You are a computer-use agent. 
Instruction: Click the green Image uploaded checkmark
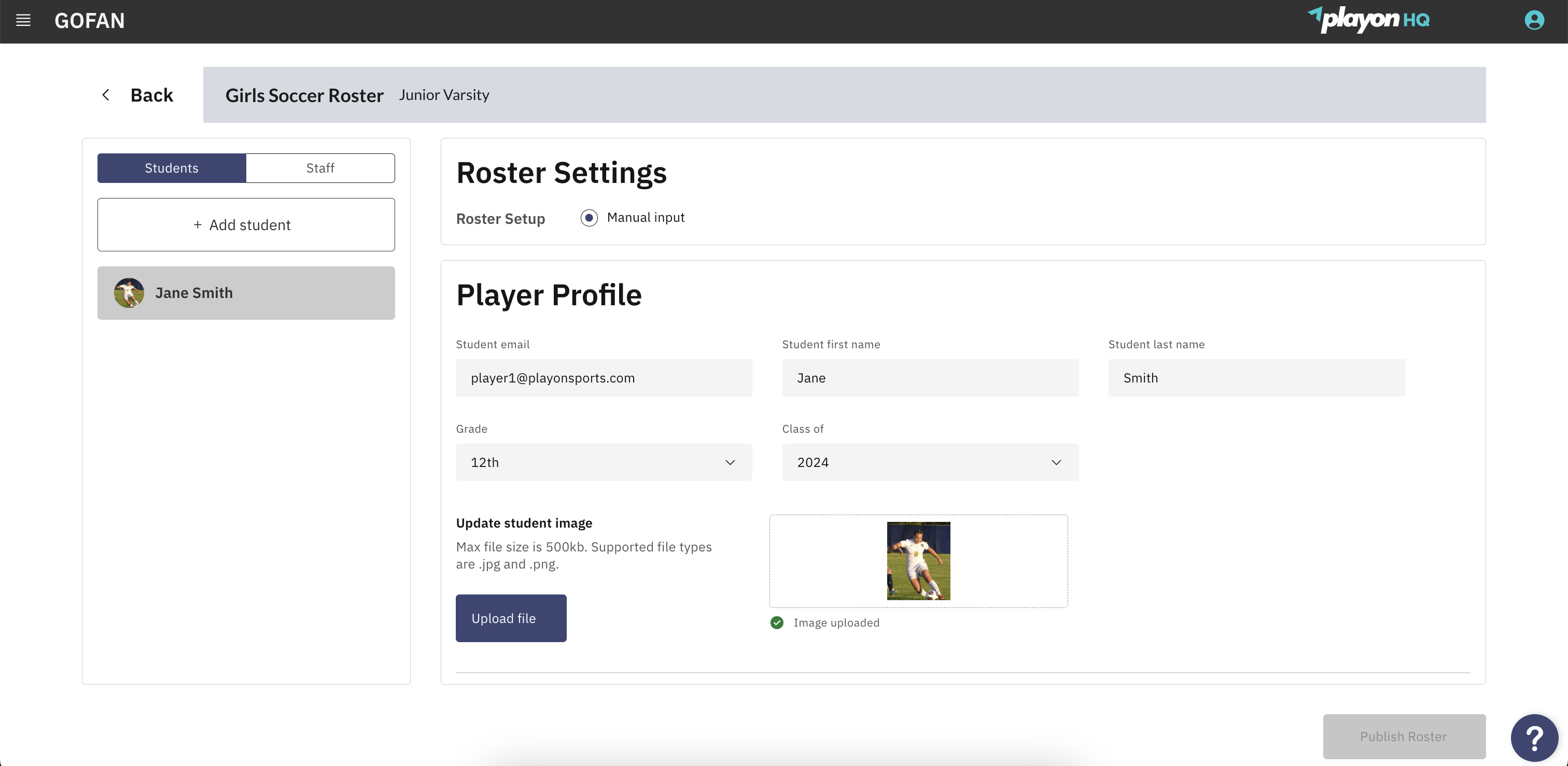pyautogui.click(x=777, y=622)
